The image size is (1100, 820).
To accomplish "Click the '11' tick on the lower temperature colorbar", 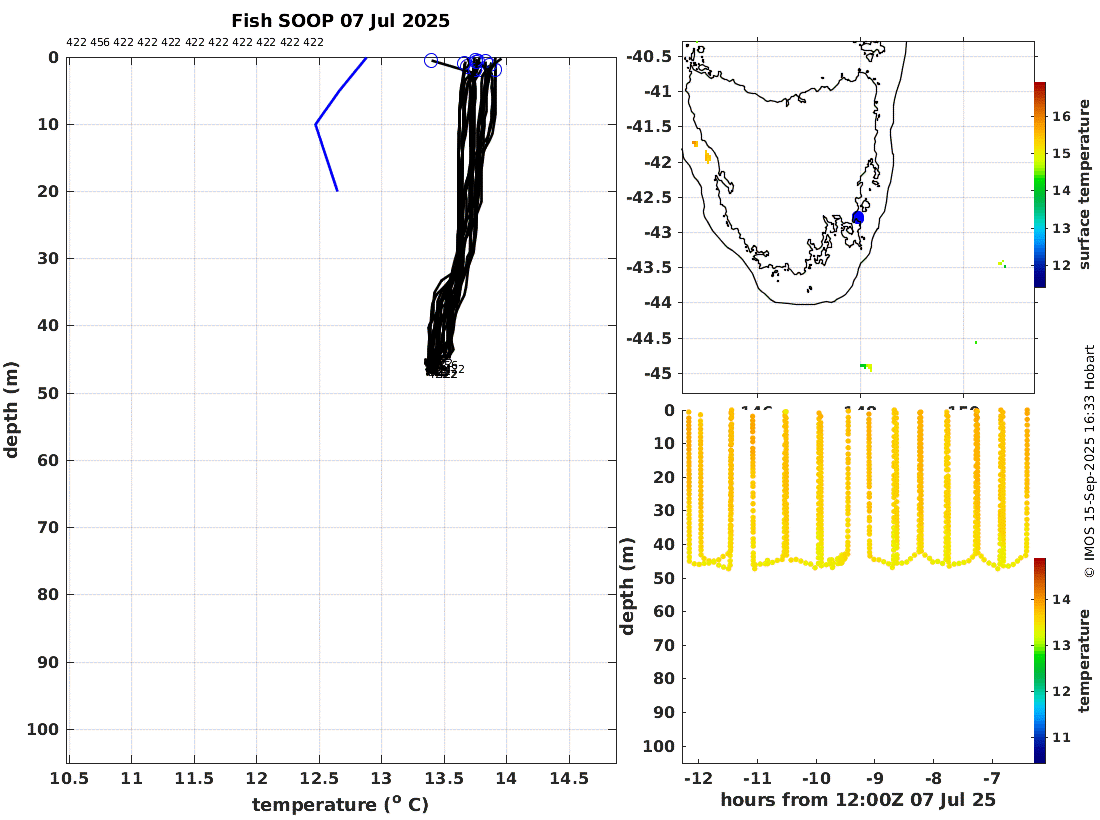I will [x=1061, y=737].
